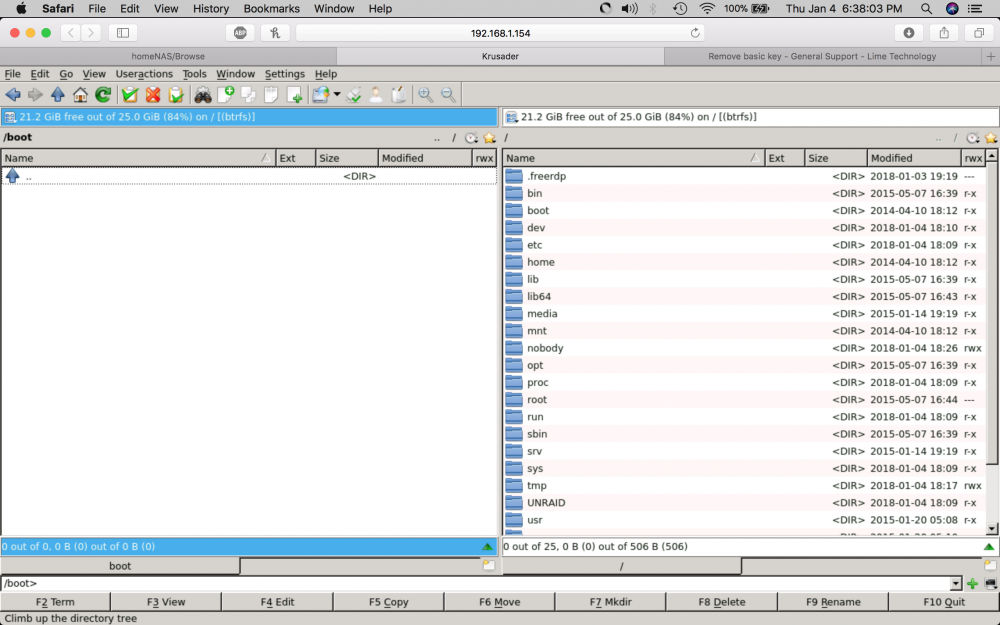This screenshot has height=625, width=1000.
Task: Click right panel scrollbar down arrow
Action: [x=992, y=528]
